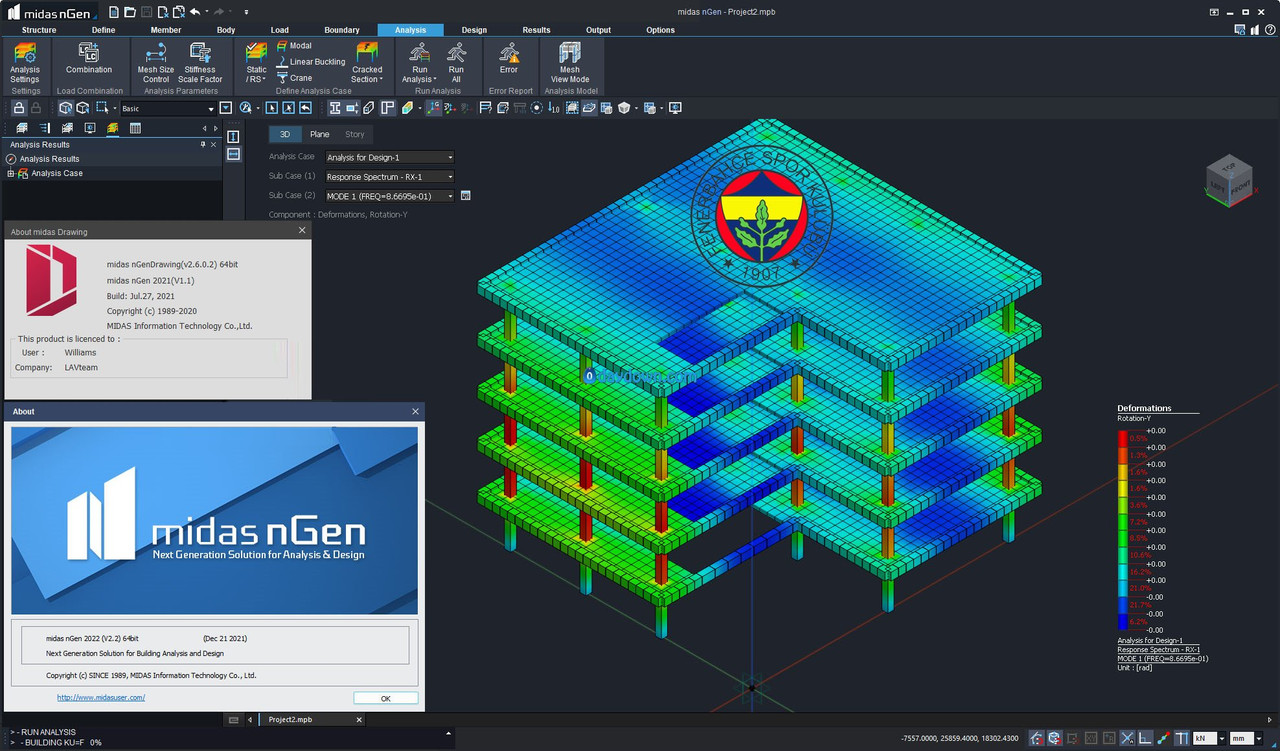This screenshot has height=751, width=1280.
Task: Click the vertical fit view icon
Action: point(232,136)
